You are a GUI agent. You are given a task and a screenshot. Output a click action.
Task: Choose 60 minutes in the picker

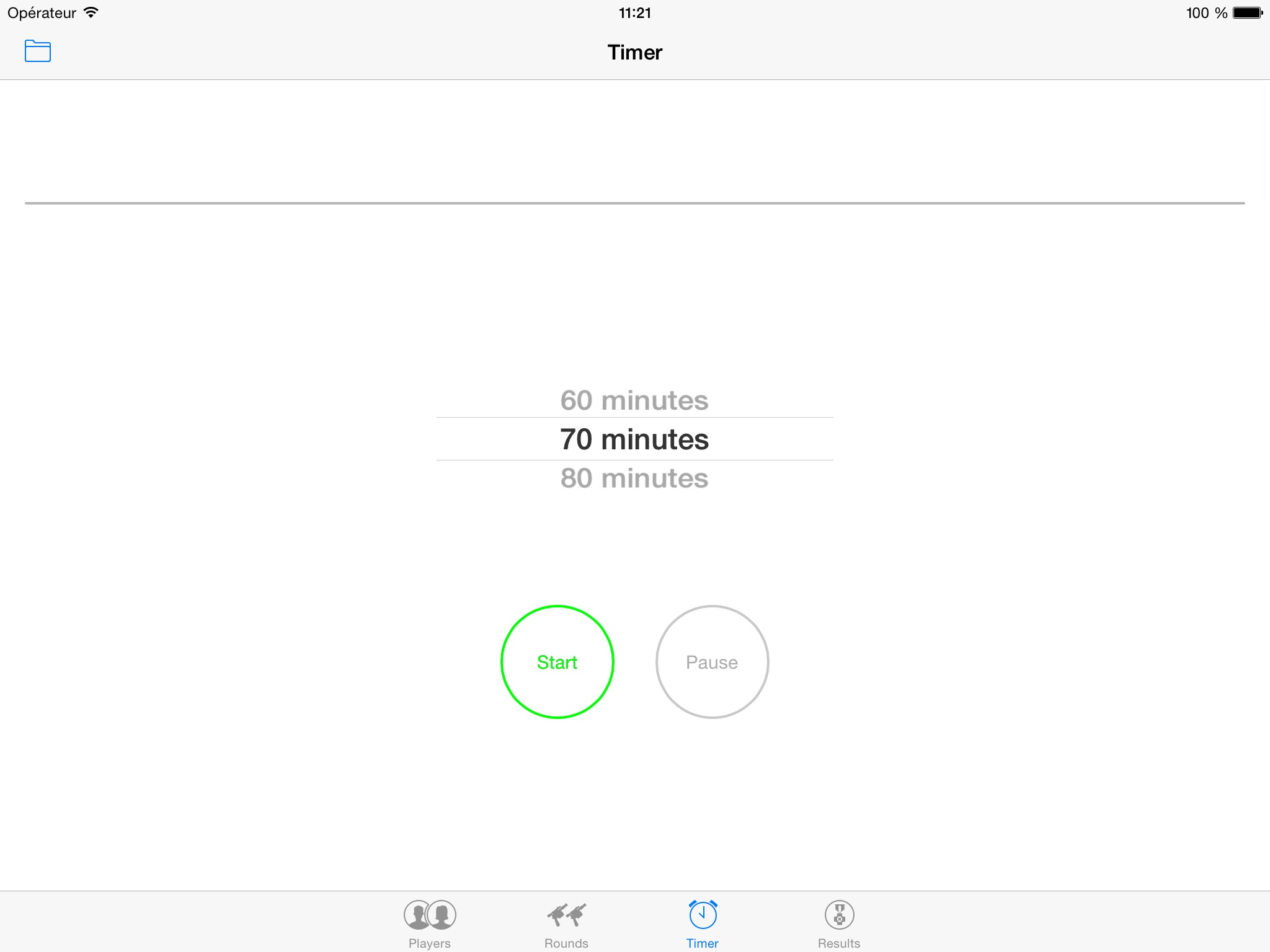(634, 400)
